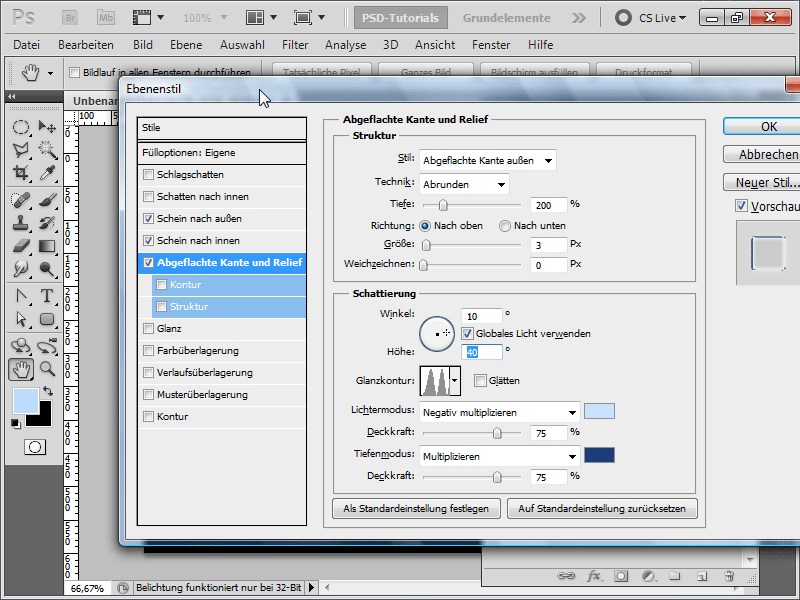The width and height of the screenshot is (800, 600).
Task: Enable Schatten nach innen checkbox
Action: pos(148,196)
